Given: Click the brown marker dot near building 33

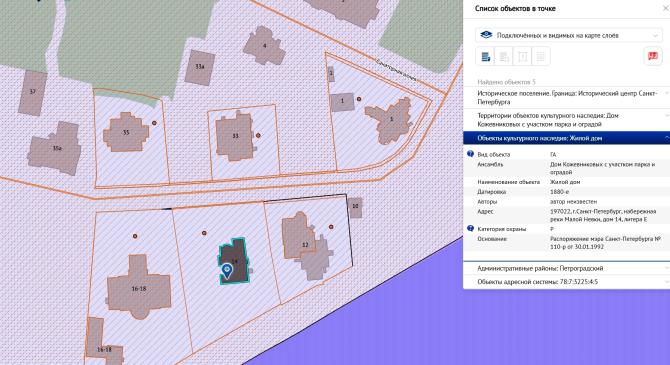Looking at the screenshot, I should coord(258,135).
